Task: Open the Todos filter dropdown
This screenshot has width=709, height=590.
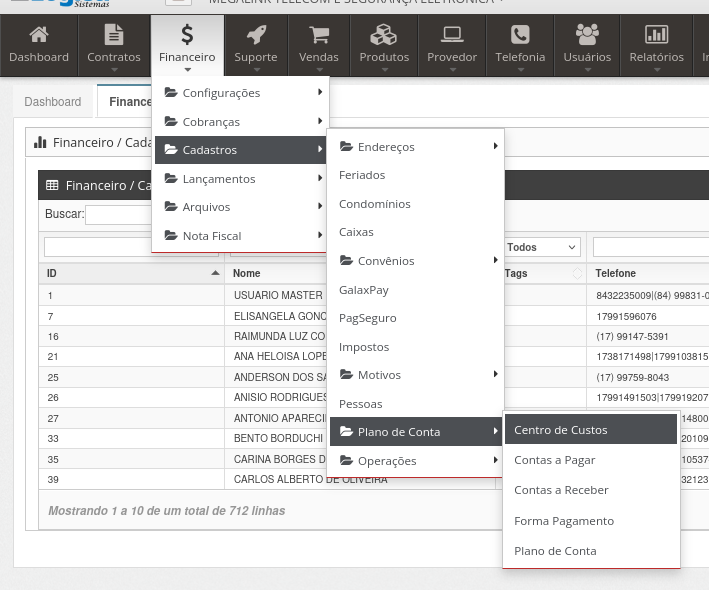Action: point(541,247)
